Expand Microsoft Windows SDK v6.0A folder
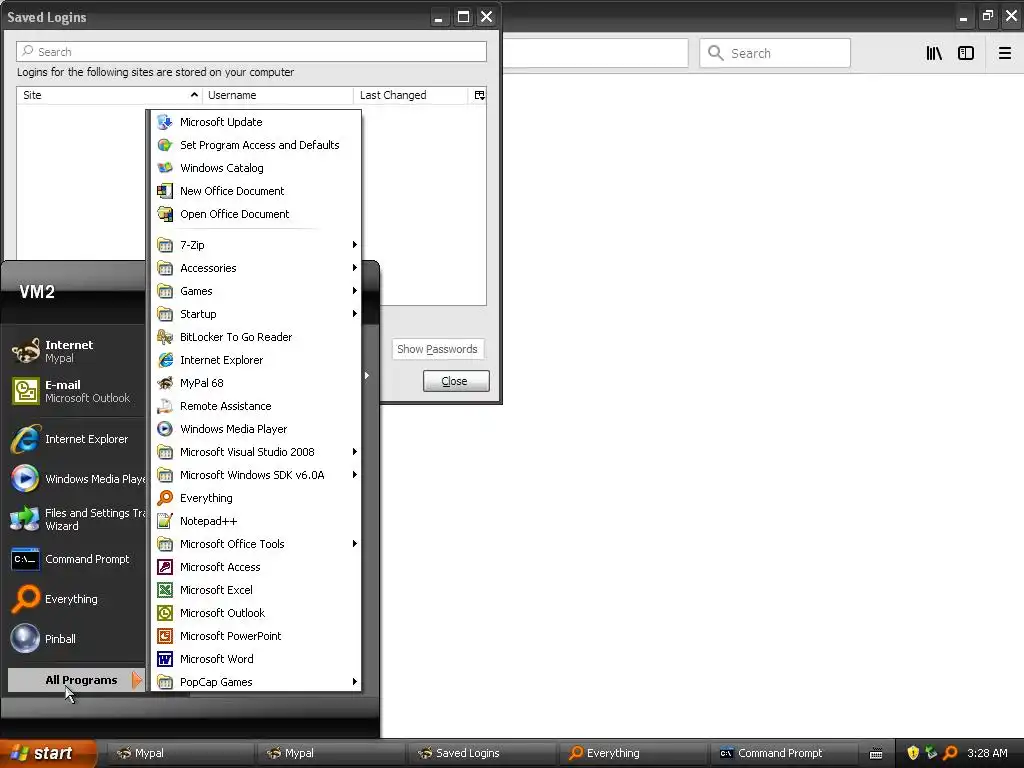Viewport: 1024px width, 768px height. tap(256, 475)
